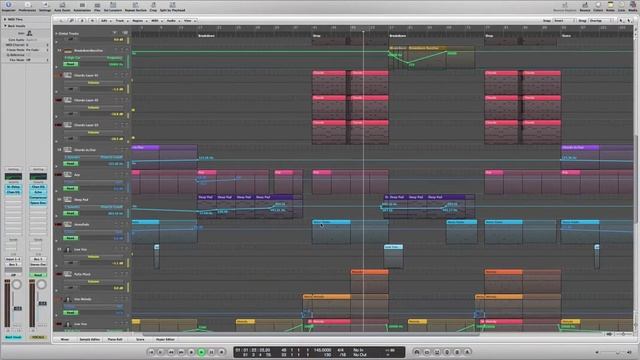Click the Set Locators toolbar icon

pos(113,6)
